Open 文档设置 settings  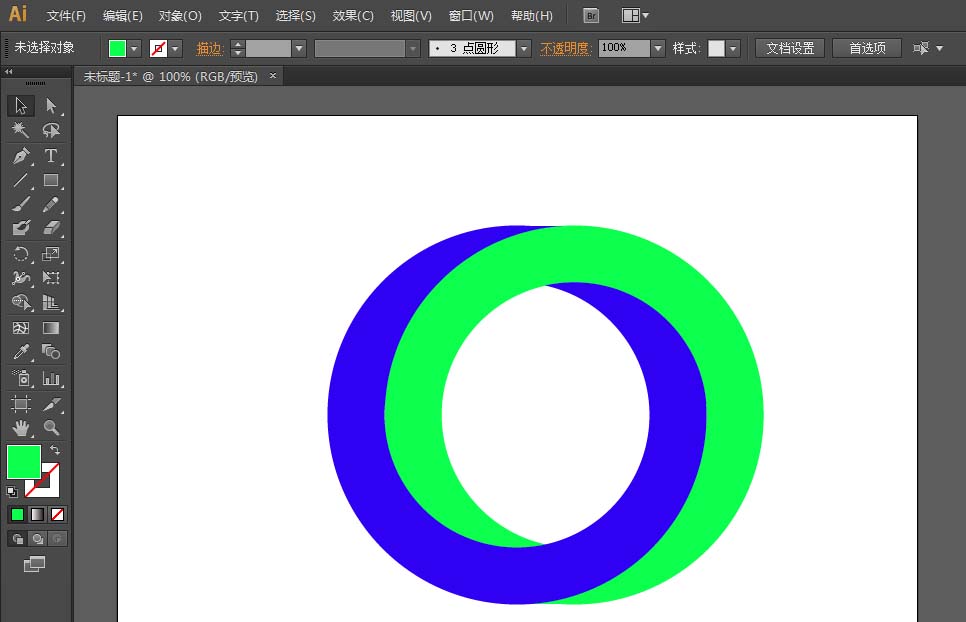pyautogui.click(x=789, y=47)
